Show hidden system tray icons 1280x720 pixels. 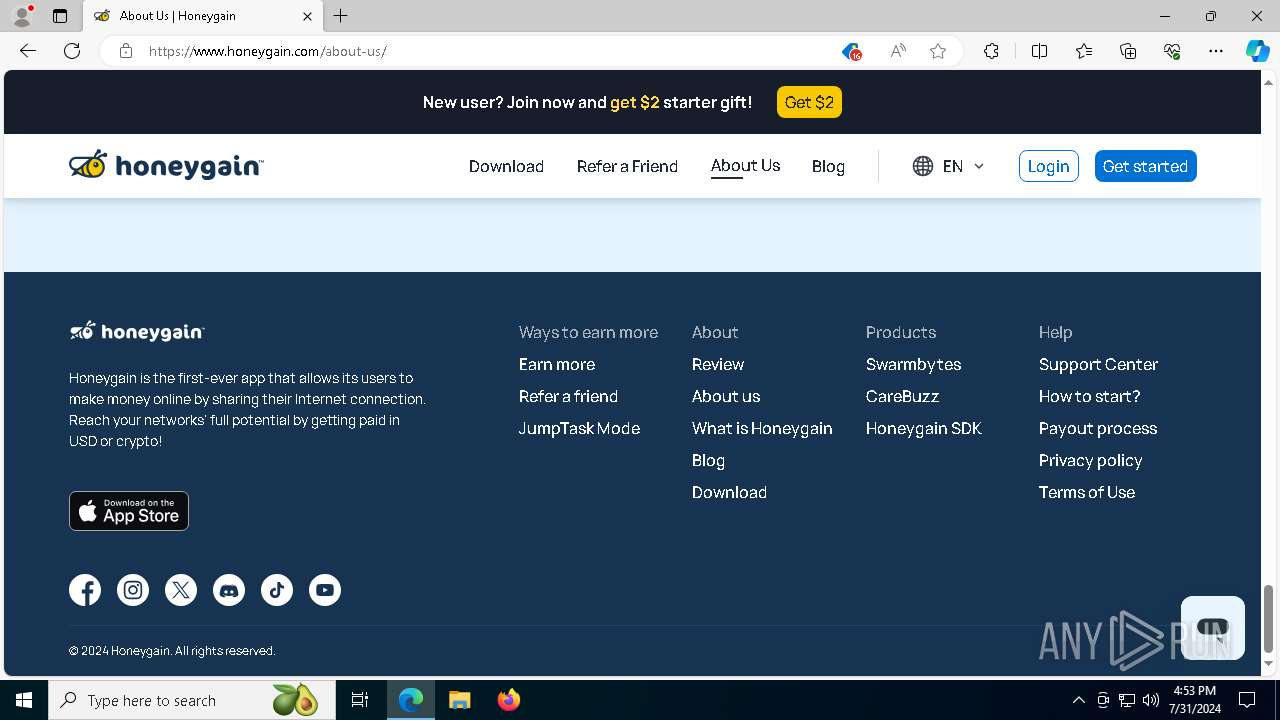coord(1078,700)
